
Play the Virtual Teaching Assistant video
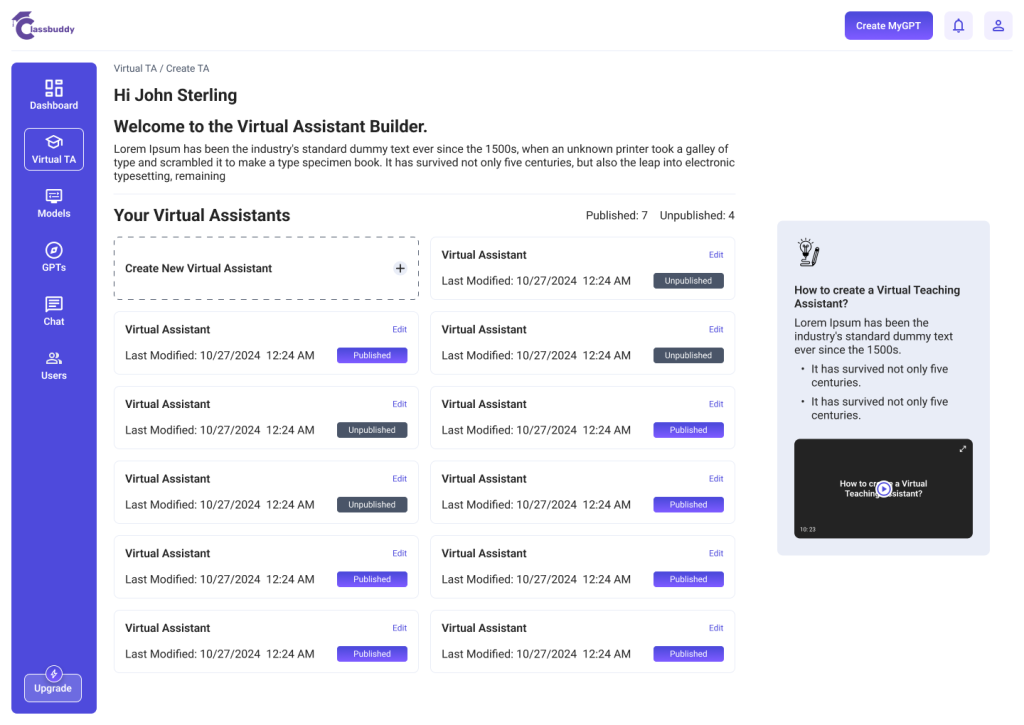(x=884, y=489)
